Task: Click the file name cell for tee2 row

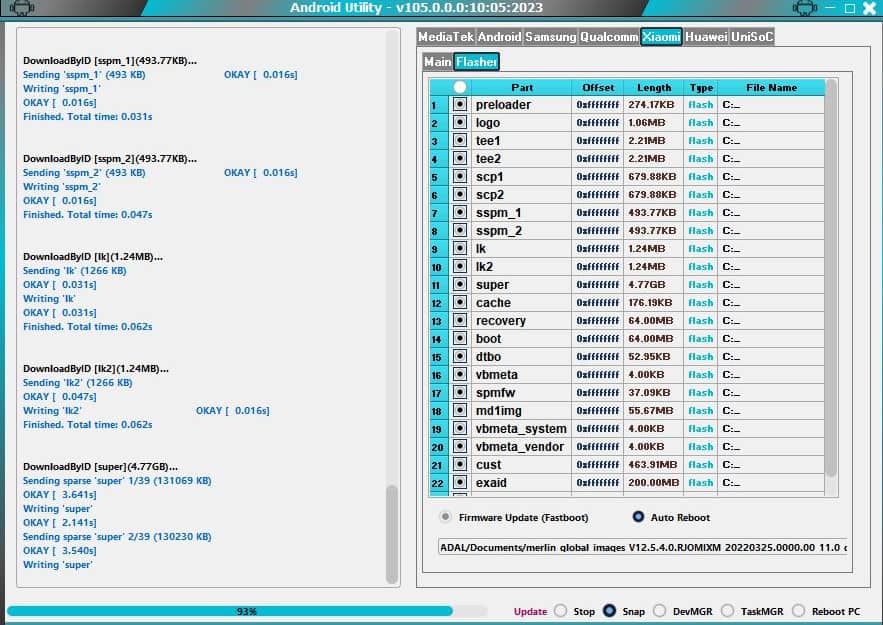Action: [x=771, y=159]
